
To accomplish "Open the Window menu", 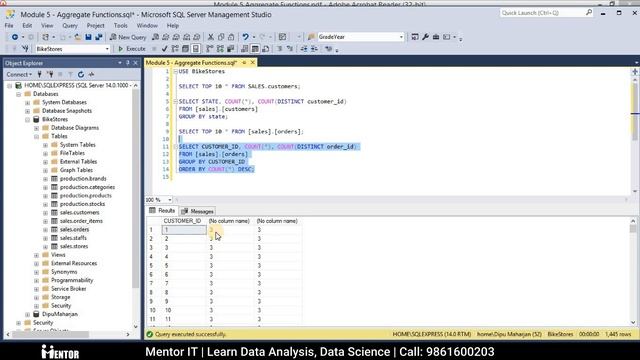I will [147, 26].
